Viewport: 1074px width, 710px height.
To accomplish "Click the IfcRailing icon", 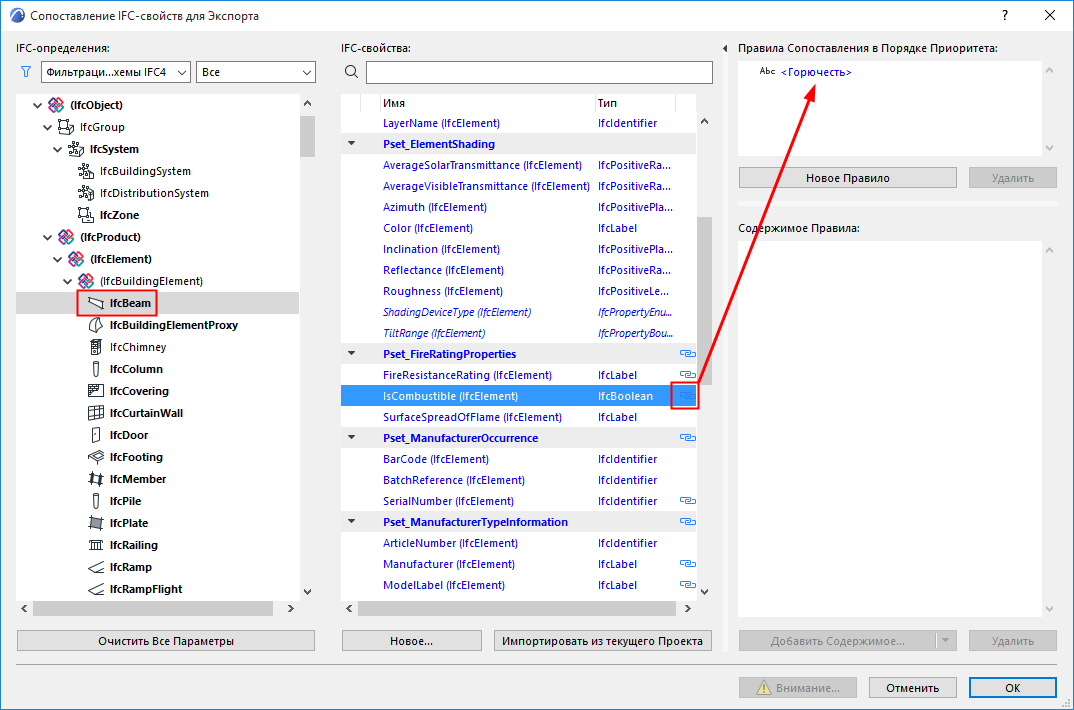I will [96, 544].
